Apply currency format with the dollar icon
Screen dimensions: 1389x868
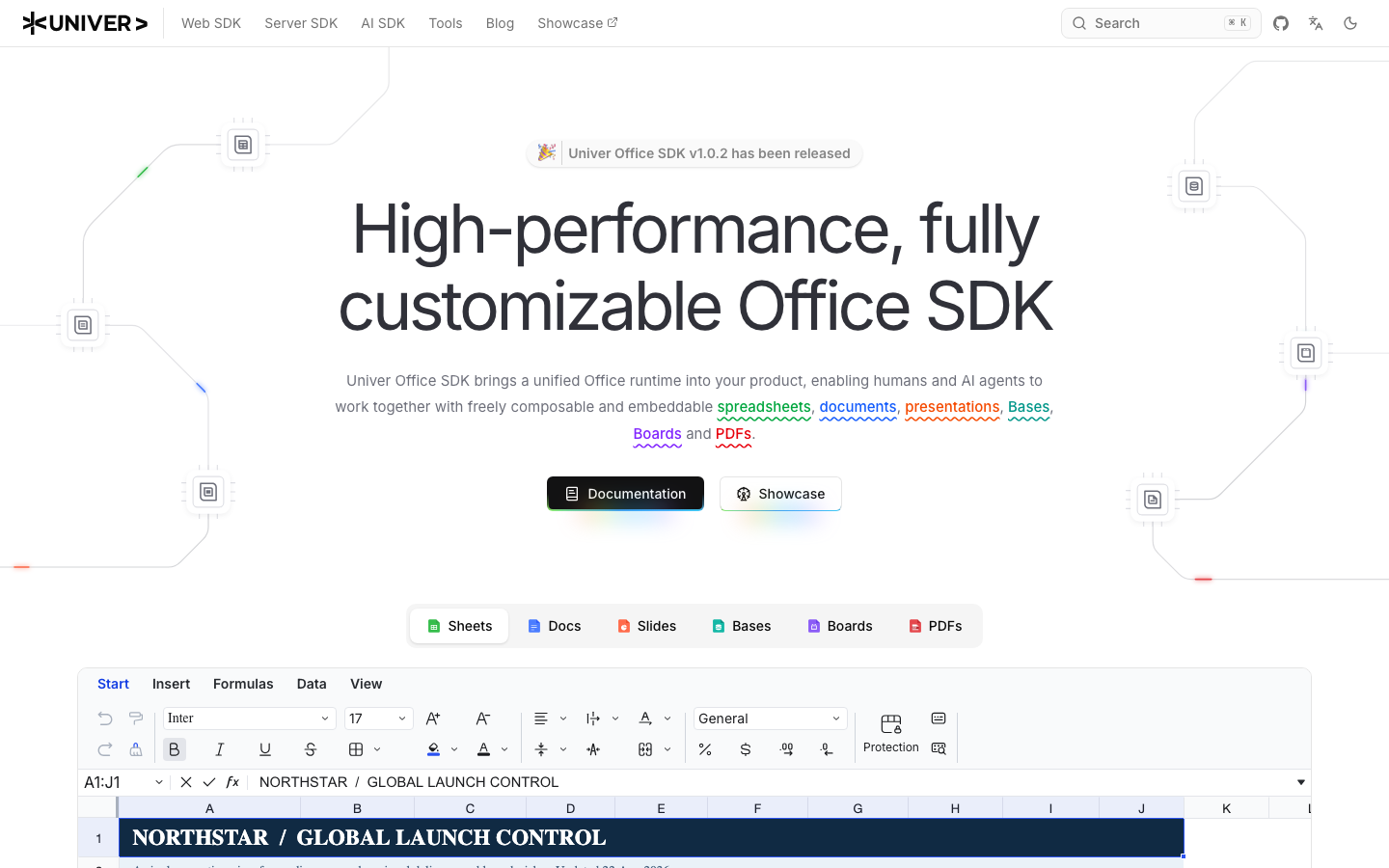(x=746, y=749)
